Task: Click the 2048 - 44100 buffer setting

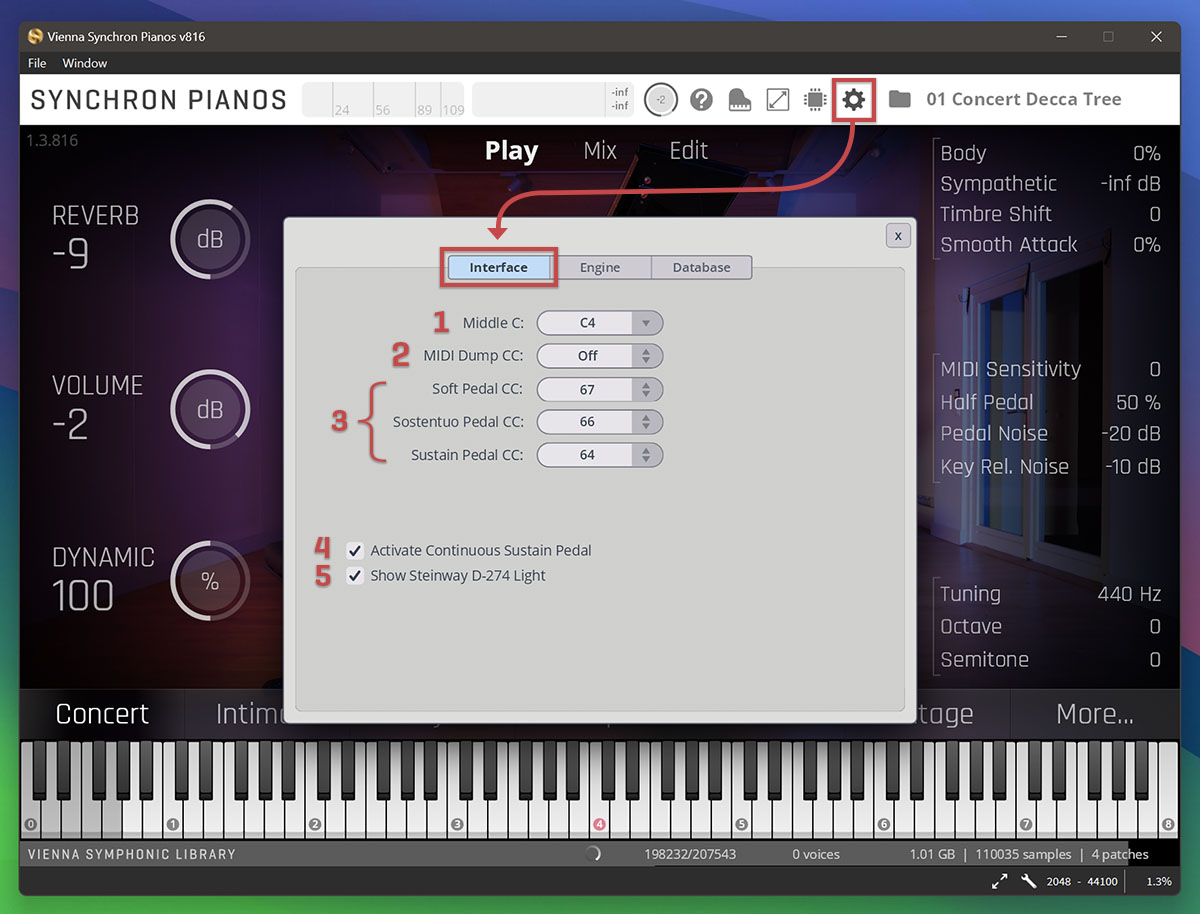Action: (1080, 882)
